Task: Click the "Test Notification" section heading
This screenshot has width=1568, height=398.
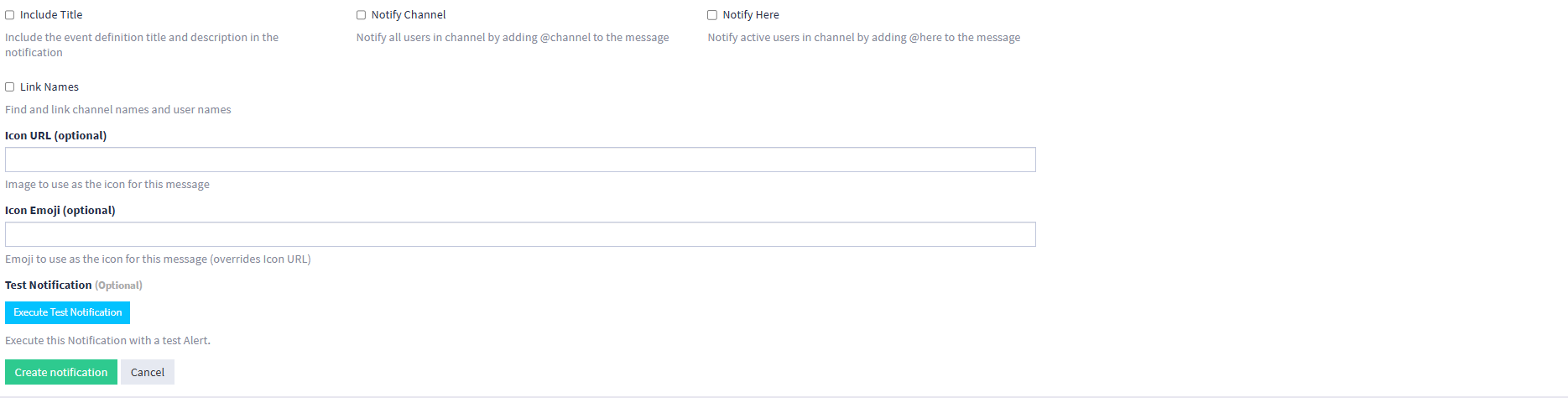Action: [49, 285]
